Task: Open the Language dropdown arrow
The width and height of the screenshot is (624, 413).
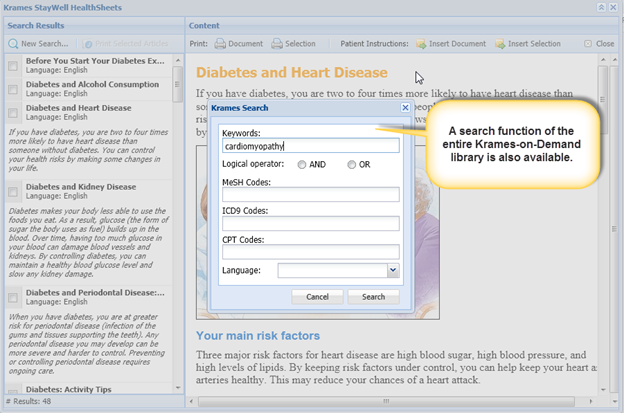Action: click(x=393, y=270)
